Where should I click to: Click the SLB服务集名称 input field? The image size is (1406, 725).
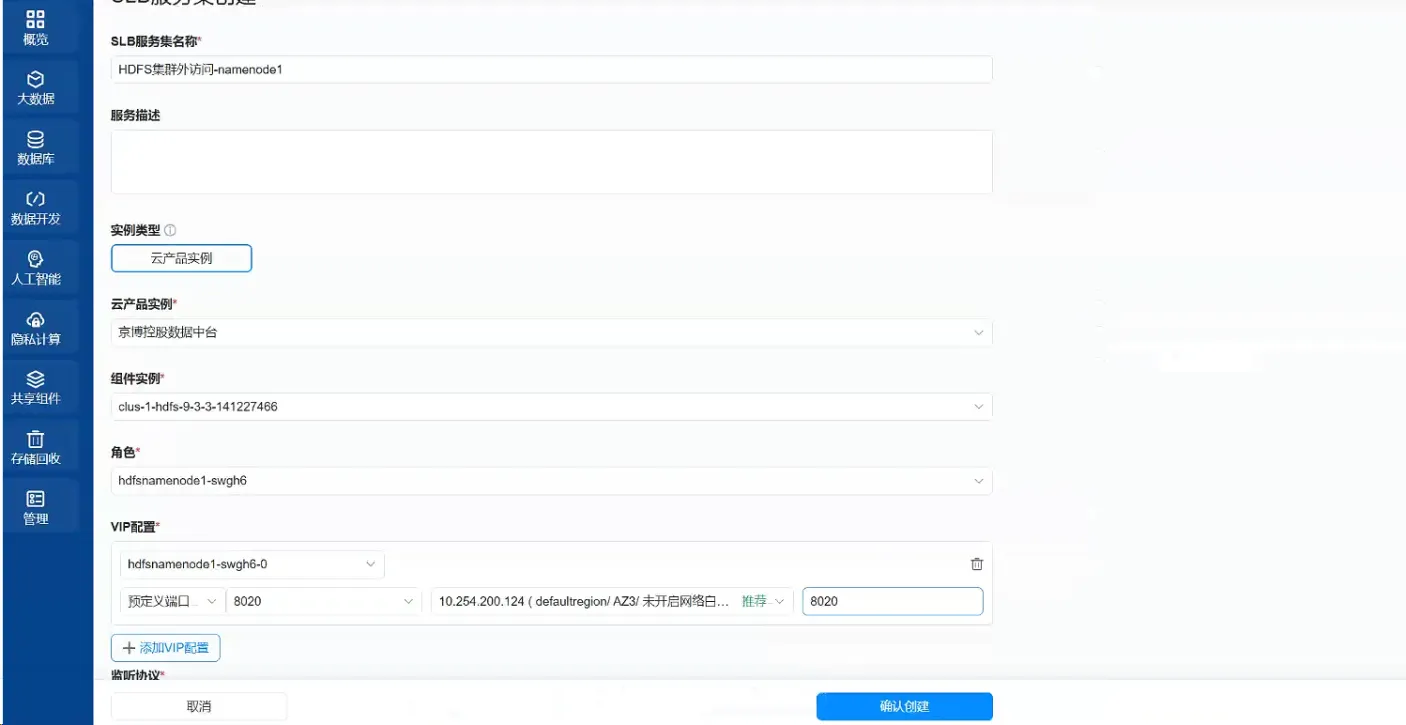coord(551,70)
